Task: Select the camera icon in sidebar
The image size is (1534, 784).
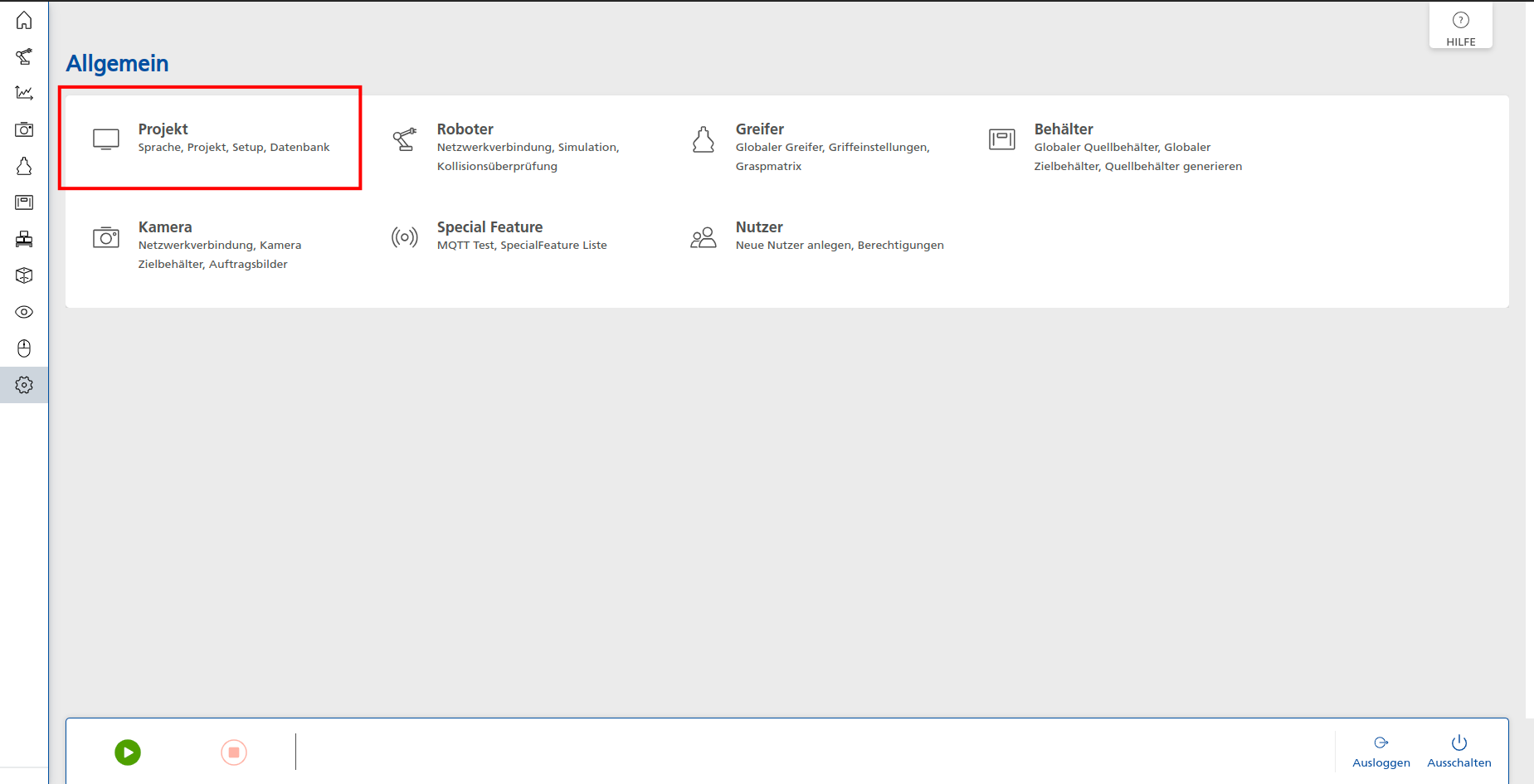Action: [24, 129]
